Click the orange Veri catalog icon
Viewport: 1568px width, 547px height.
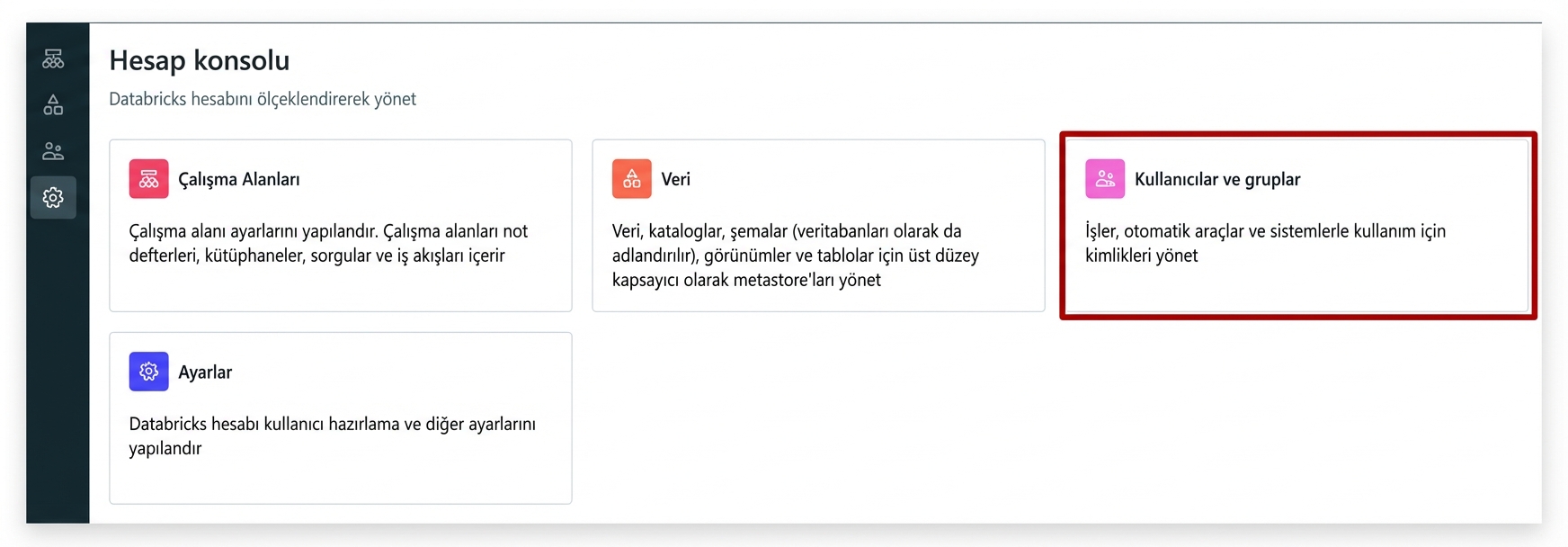630,178
